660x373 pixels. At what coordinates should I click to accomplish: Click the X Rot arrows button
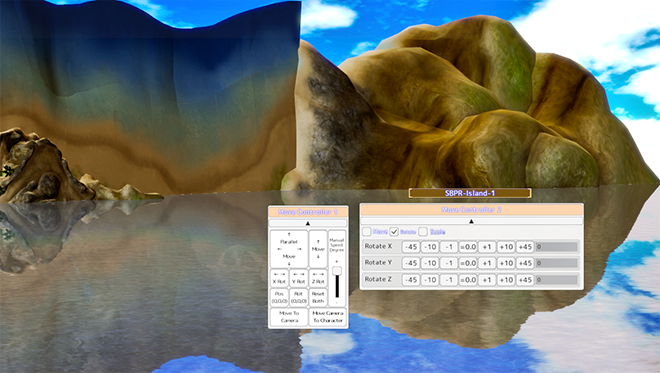[x=279, y=278]
